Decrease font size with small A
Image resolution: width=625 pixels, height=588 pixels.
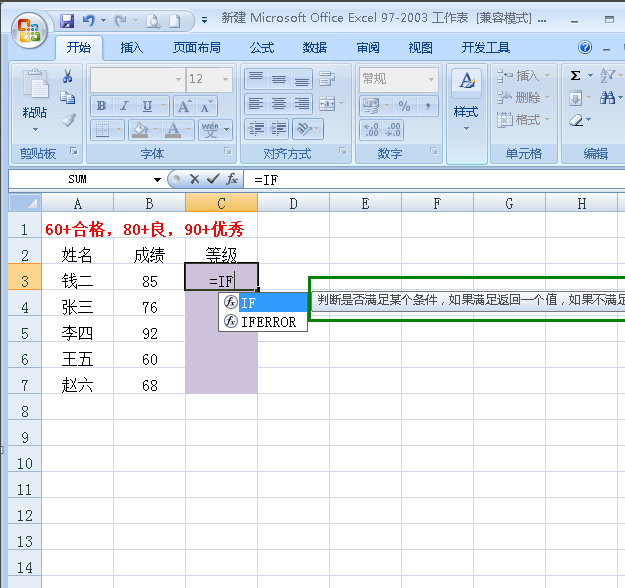pyautogui.click(x=207, y=106)
